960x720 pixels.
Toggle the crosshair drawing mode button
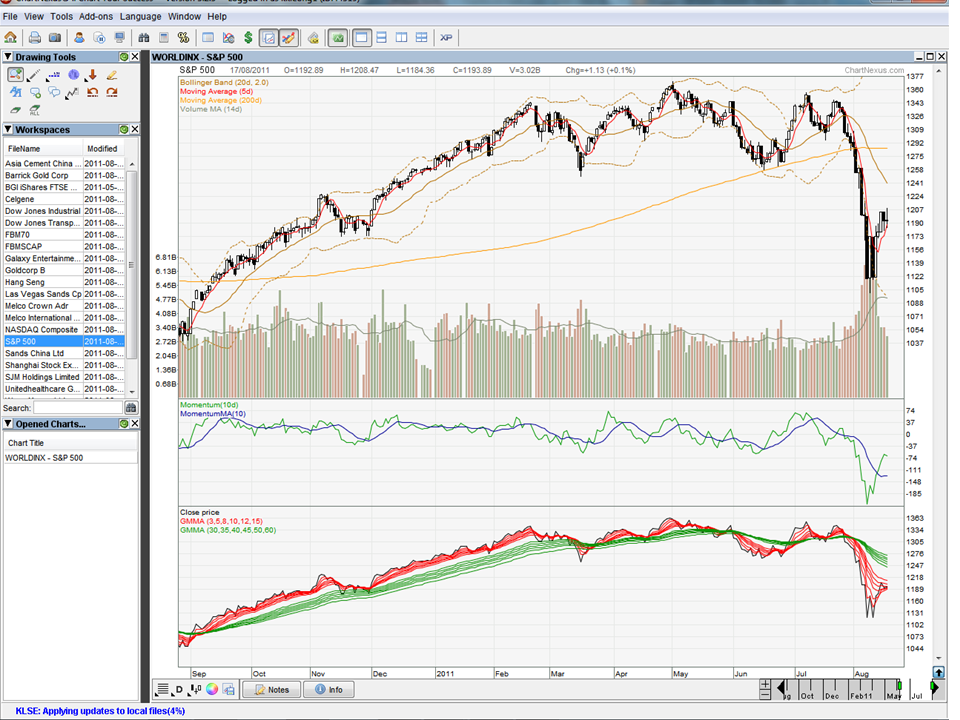tap(288, 38)
